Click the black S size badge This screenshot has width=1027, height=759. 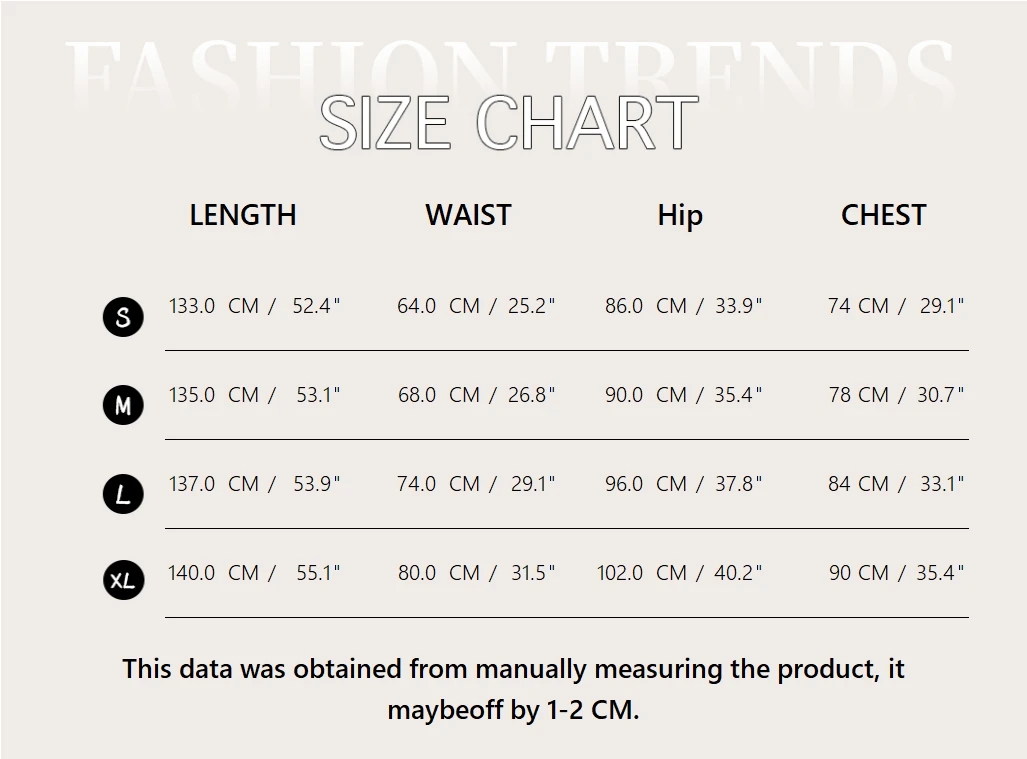pyautogui.click(x=123, y=317)
